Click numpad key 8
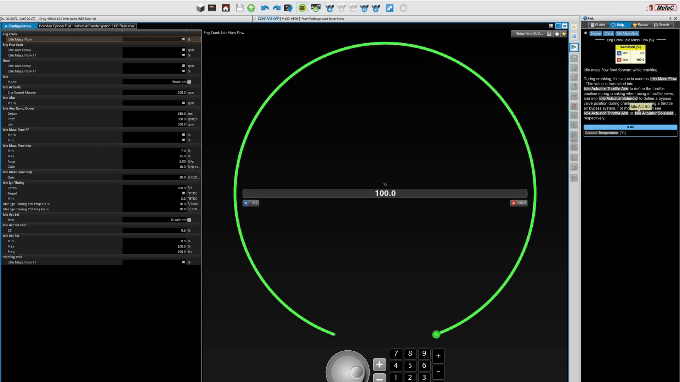The image size is (680, 382). click(x=410, y=354)
